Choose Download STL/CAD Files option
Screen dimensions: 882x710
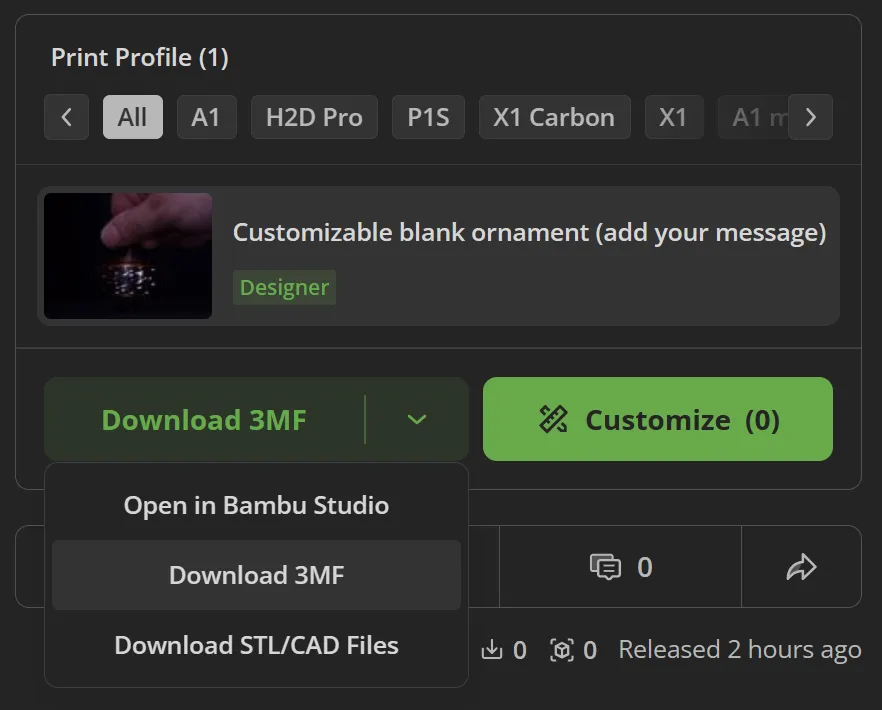coord(256,645)
